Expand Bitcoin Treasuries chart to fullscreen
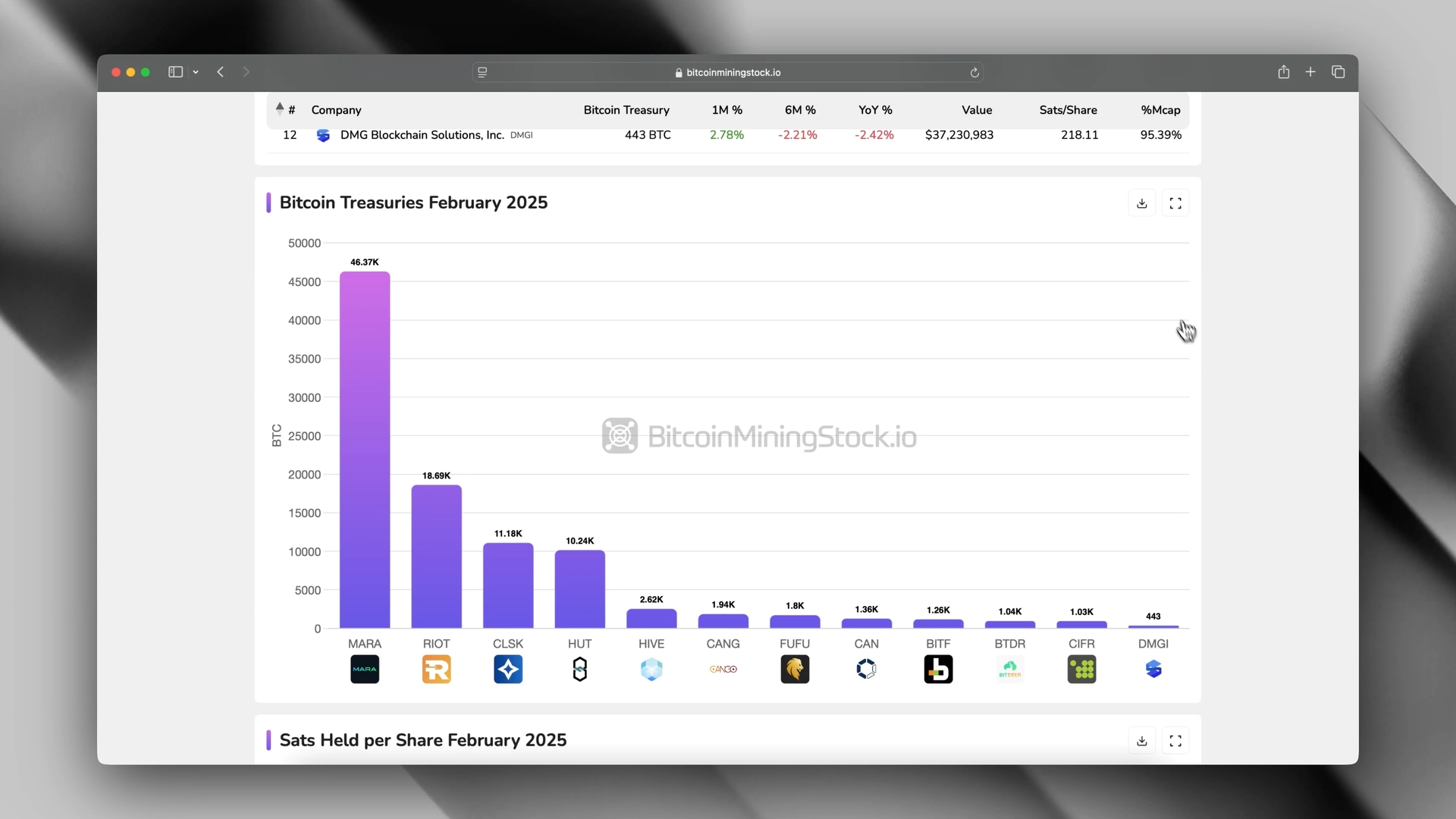 pyautogui.click(x=1175, y=203)
